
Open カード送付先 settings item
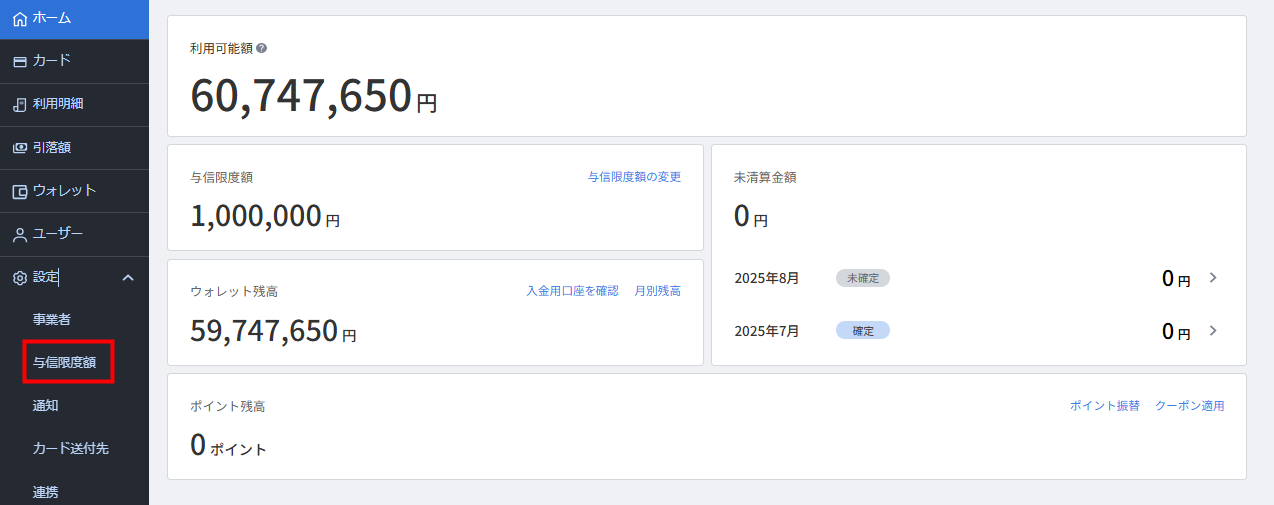pos(70,448)
